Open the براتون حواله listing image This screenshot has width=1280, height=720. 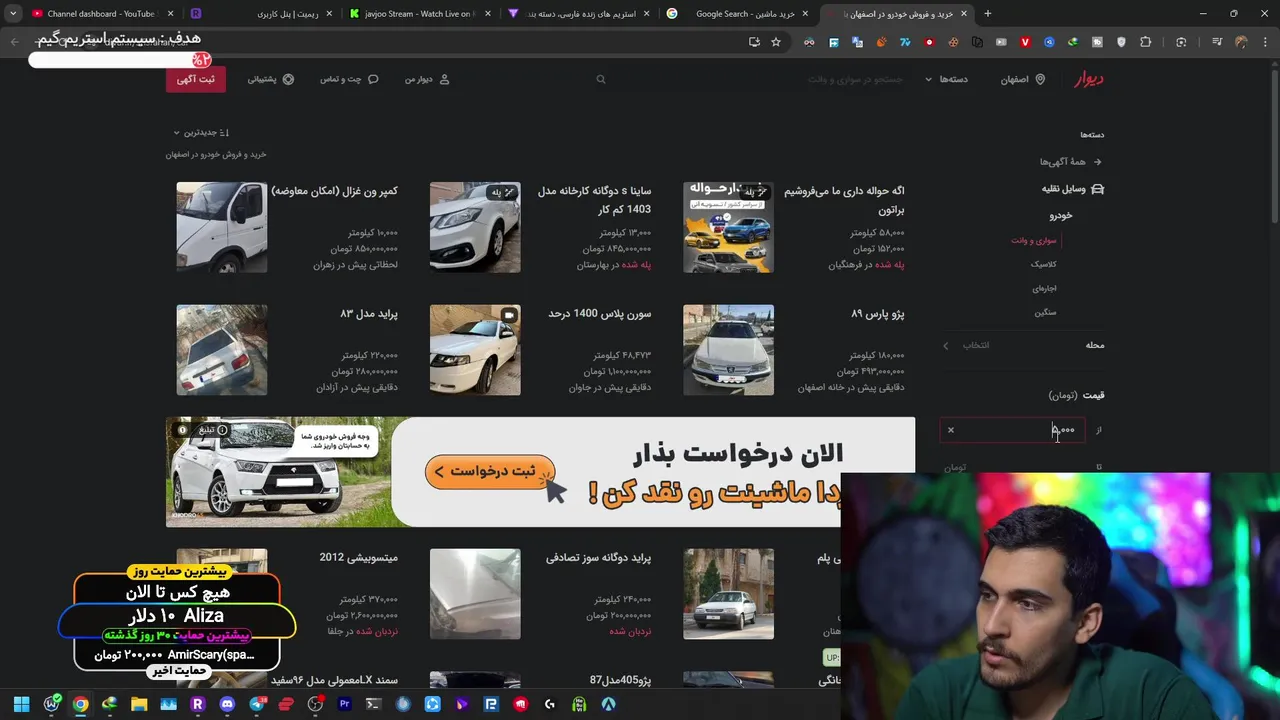click(728, 227)
